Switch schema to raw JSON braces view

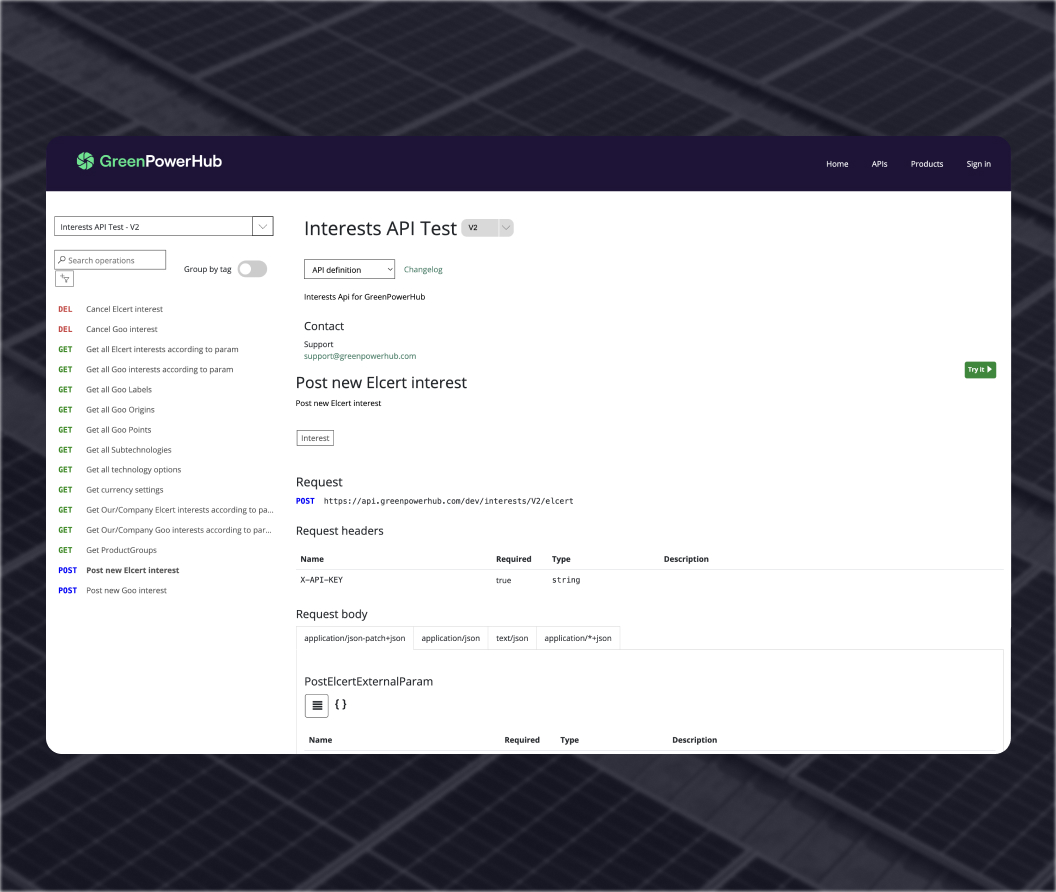click(341, 704)
